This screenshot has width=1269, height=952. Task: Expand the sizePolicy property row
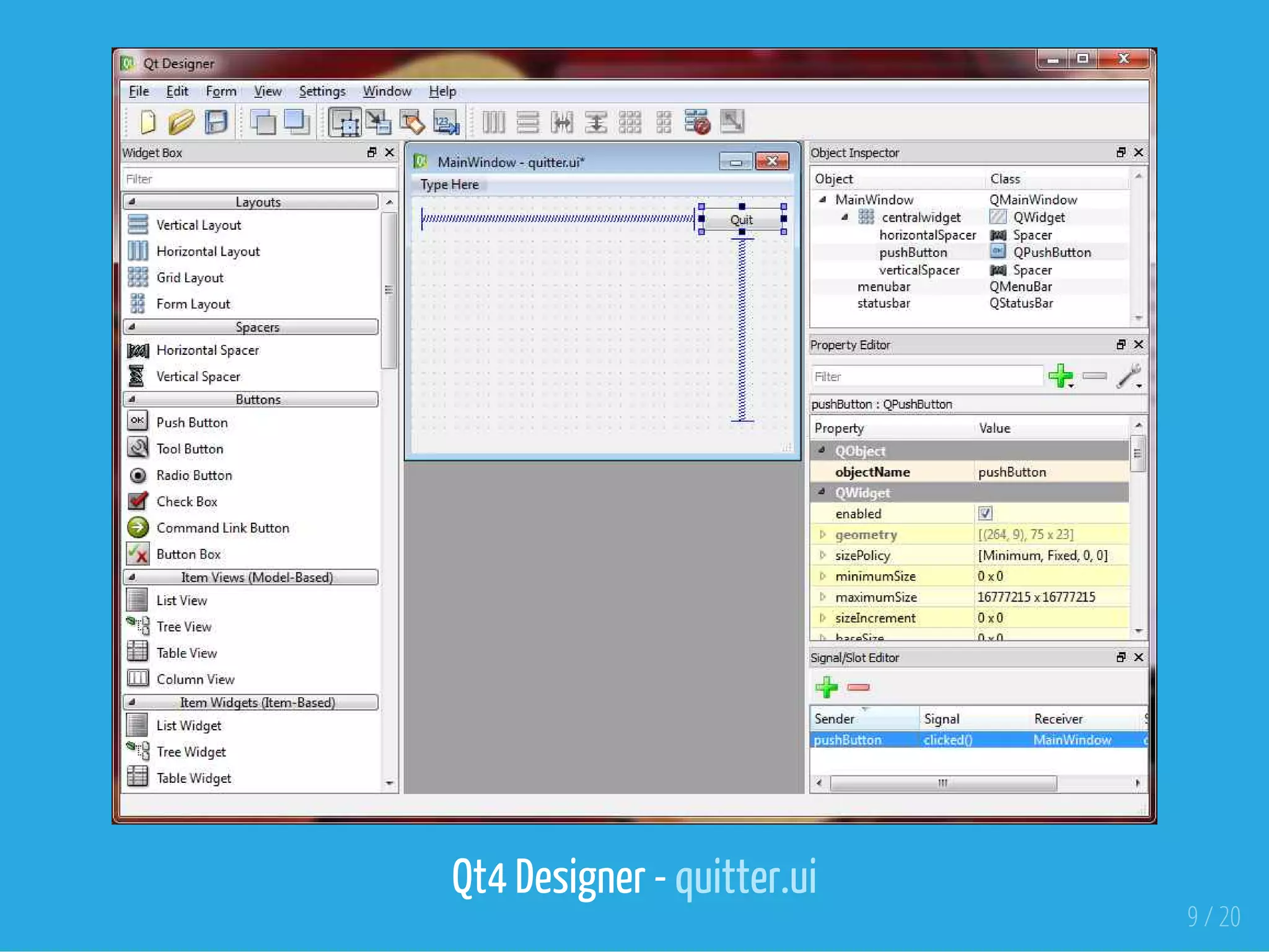pyautogui.click(x=822, y=556)
